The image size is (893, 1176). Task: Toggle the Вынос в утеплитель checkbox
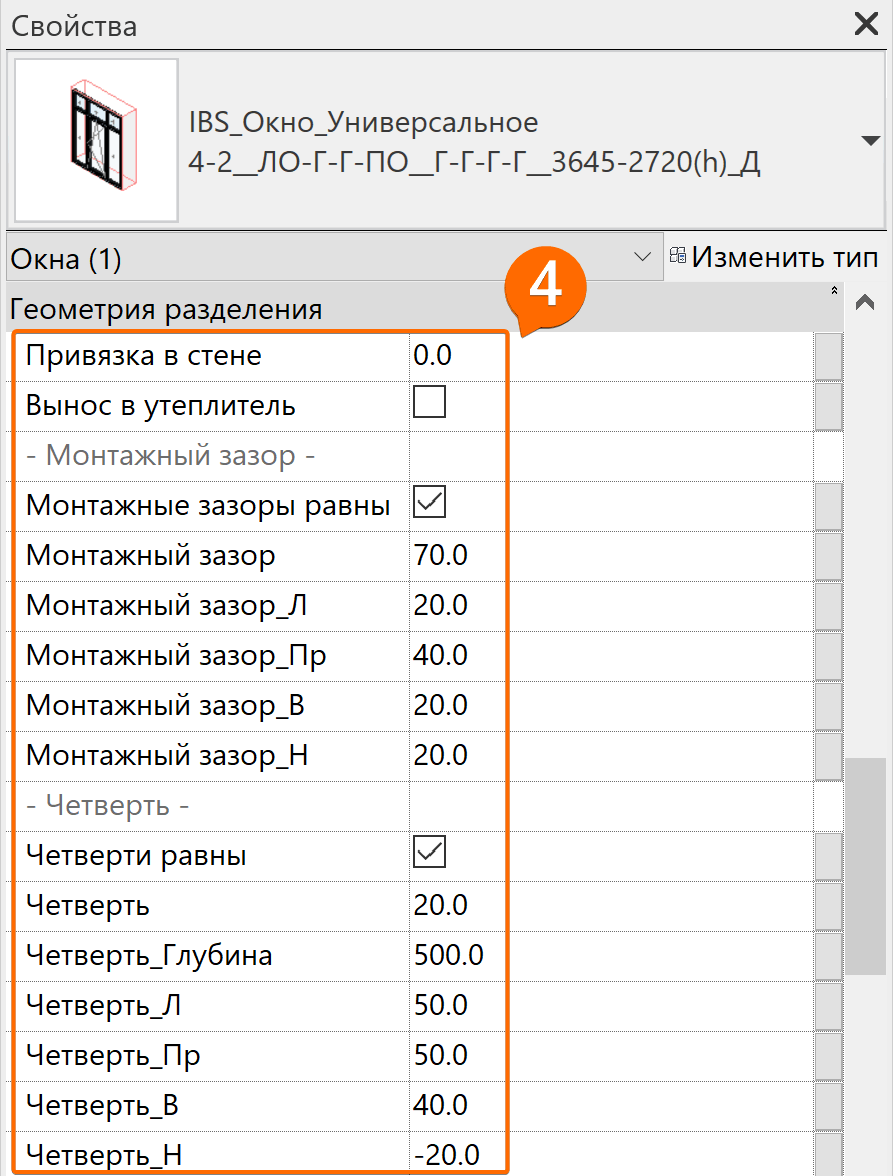[x=430, y=402]
